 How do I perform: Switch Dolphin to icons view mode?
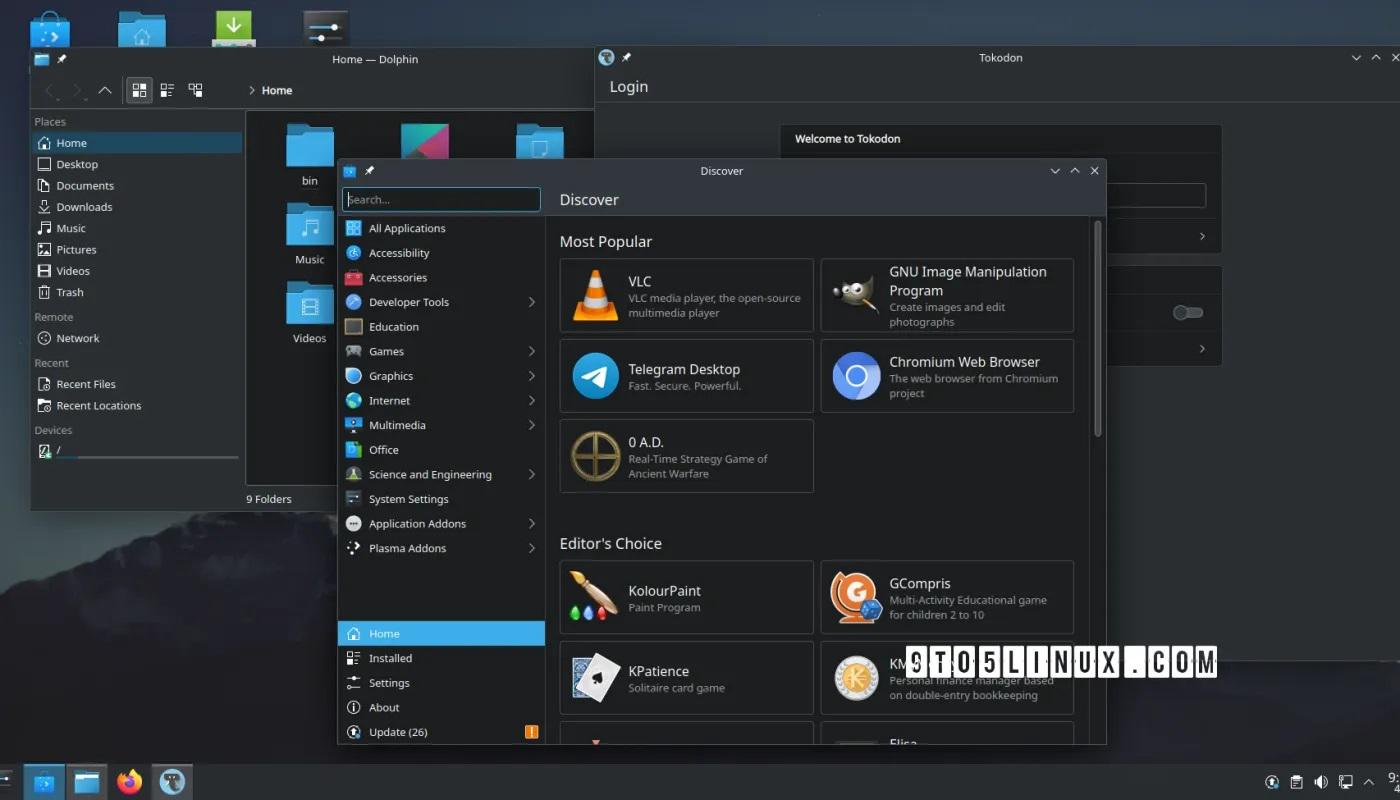(139, 90)
